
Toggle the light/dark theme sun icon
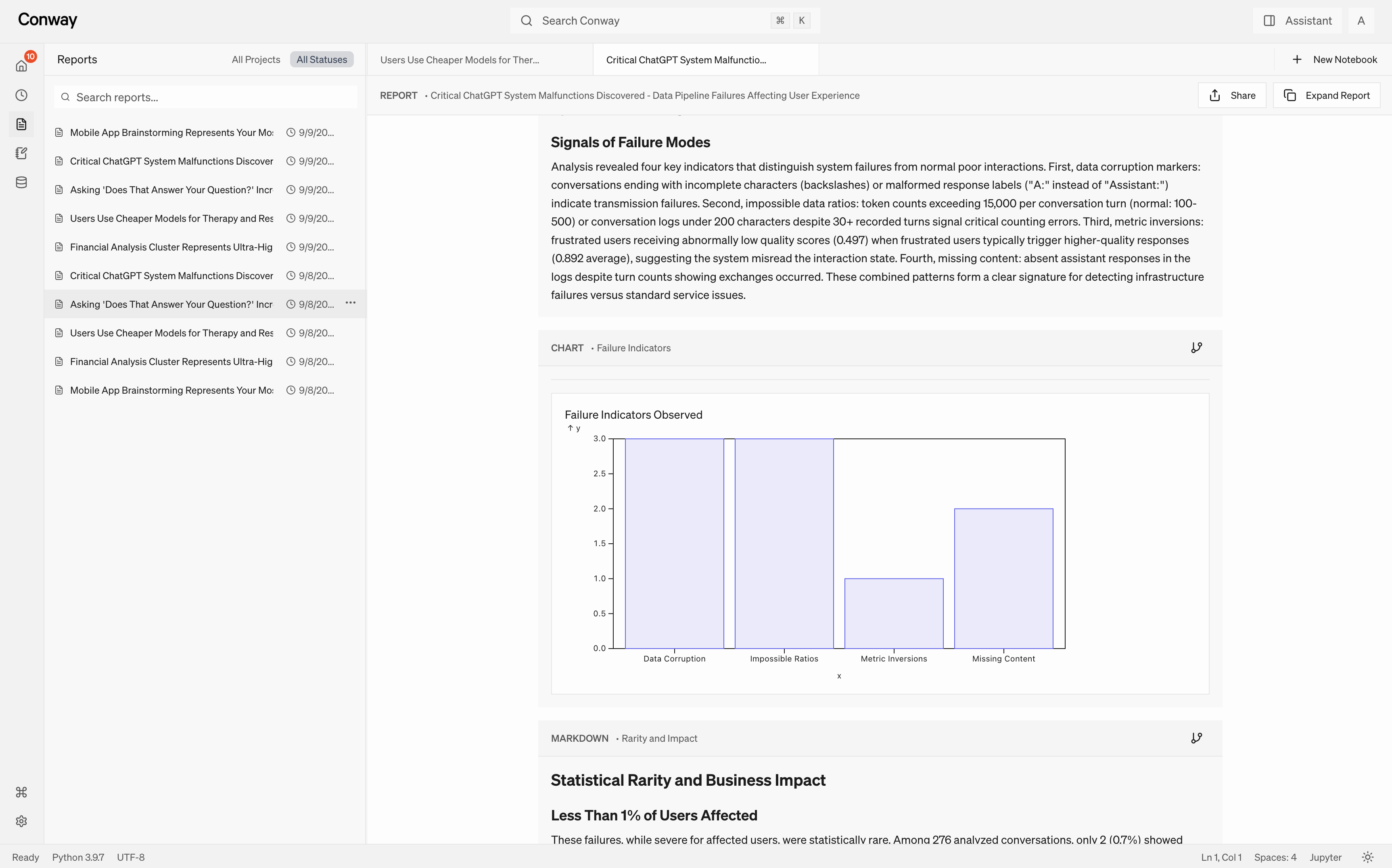1367,857
